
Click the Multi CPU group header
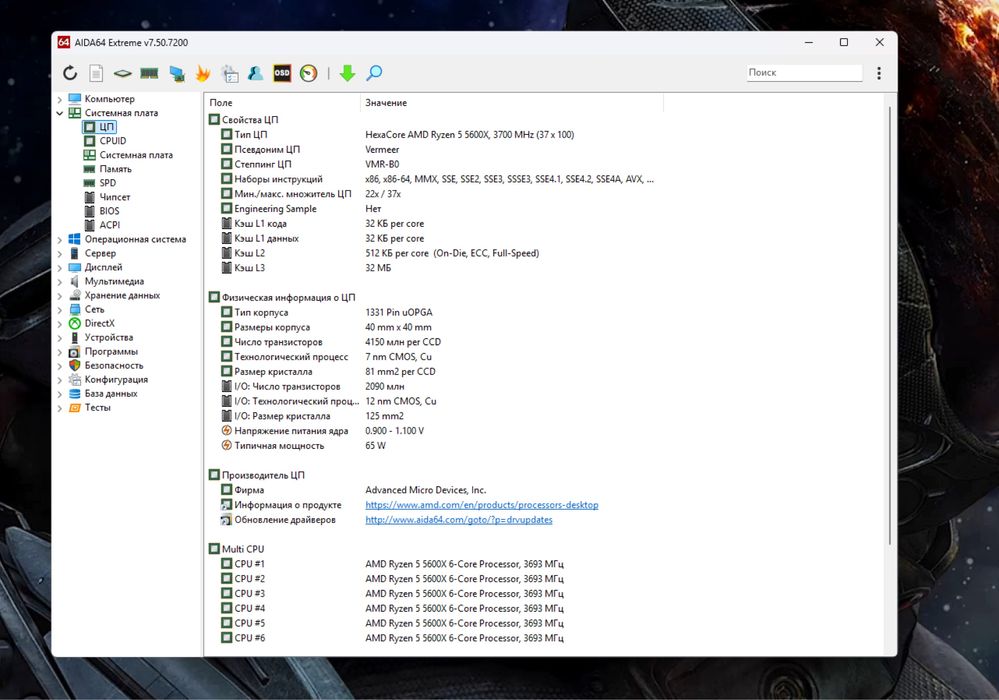pyautogui.click(x=236, y=549)
